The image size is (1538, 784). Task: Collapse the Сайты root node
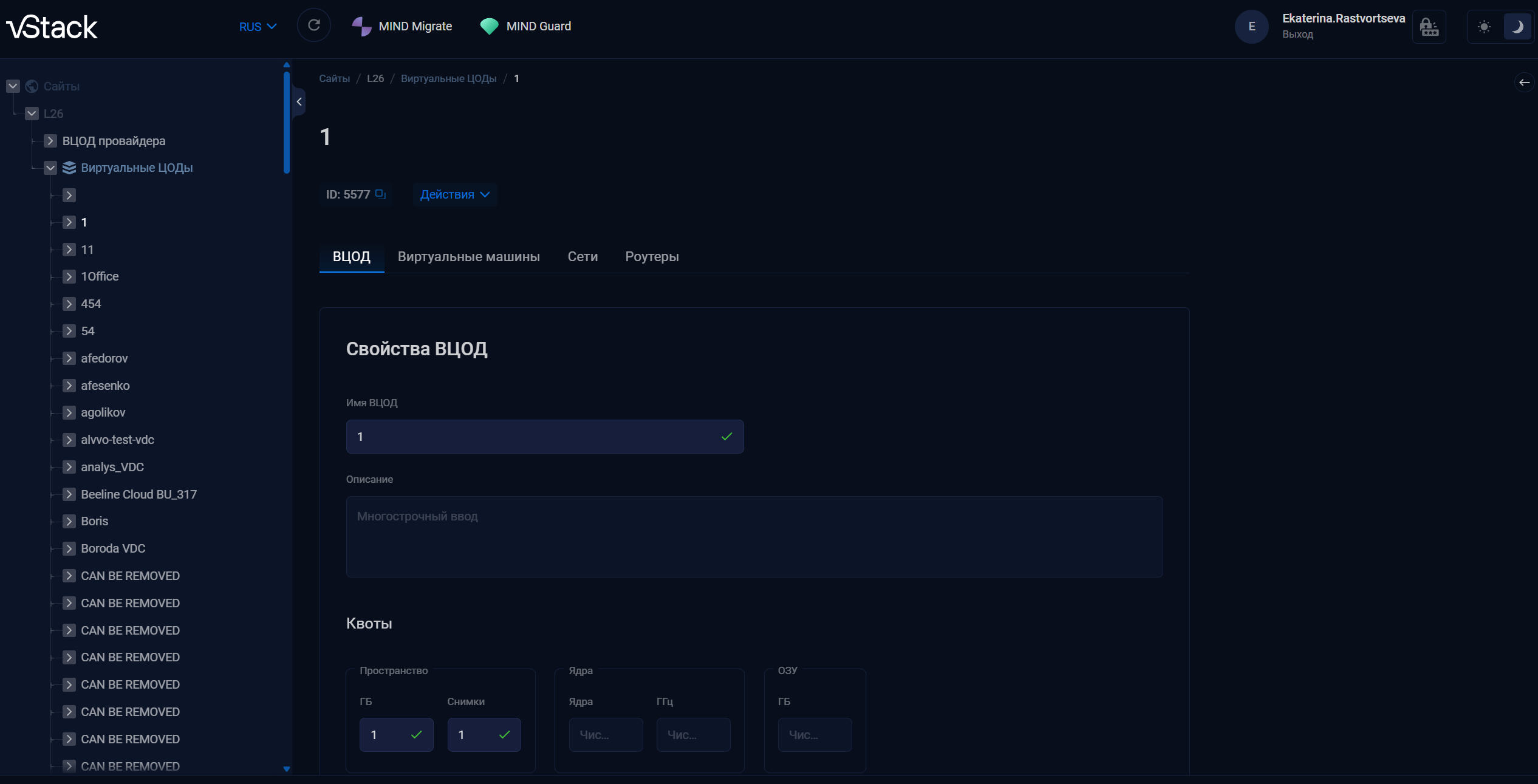(x=13, y=86)
